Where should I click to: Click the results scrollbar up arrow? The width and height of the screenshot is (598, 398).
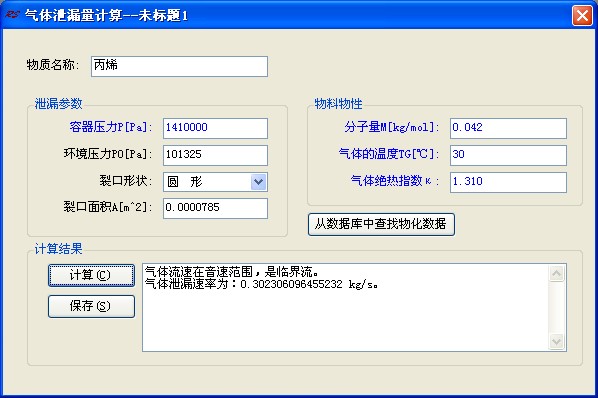tap(556, 273)
